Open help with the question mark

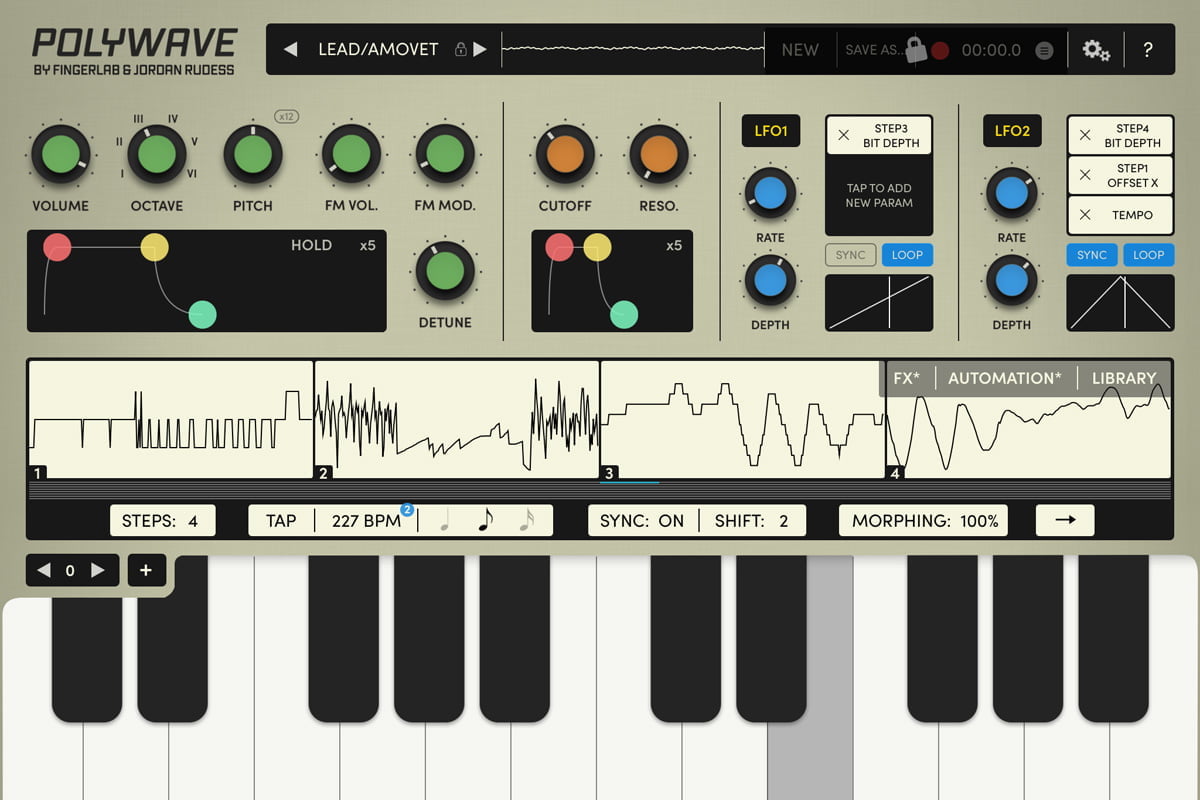point(1147,49)
